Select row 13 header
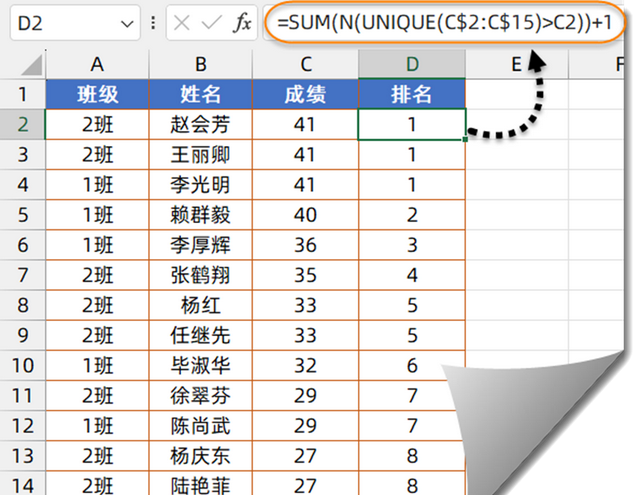The height and width of the screenshot is (495, 640). [22, 456]
